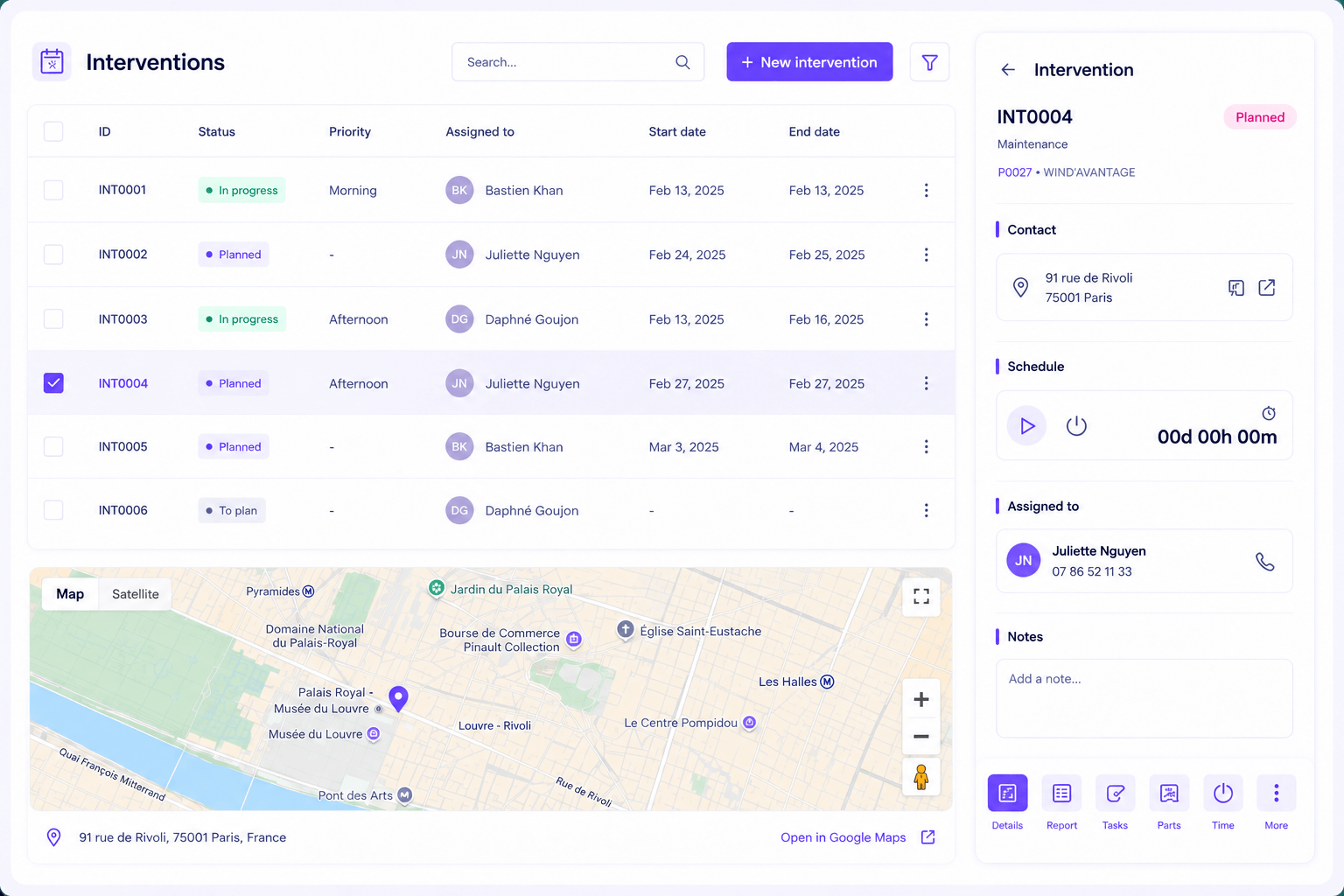Click the 91 rue de Rivoli address footer
The image size is (1344, 896).
click(x=183, y=837)
